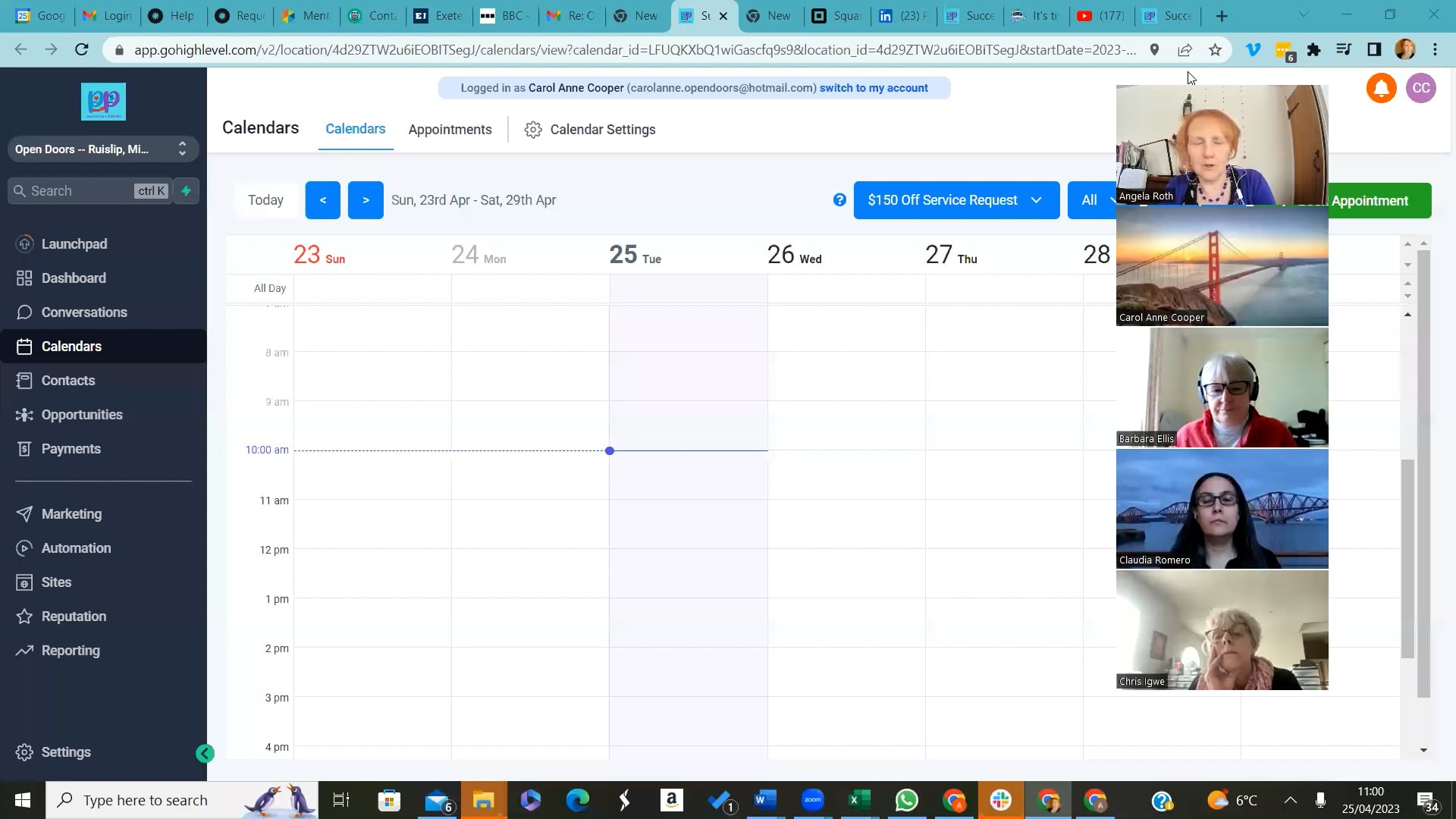The height and width of the screenshot is (819, 1456).
Task: Open Zoom from the taskbar
Action: (x=812, y=801)
